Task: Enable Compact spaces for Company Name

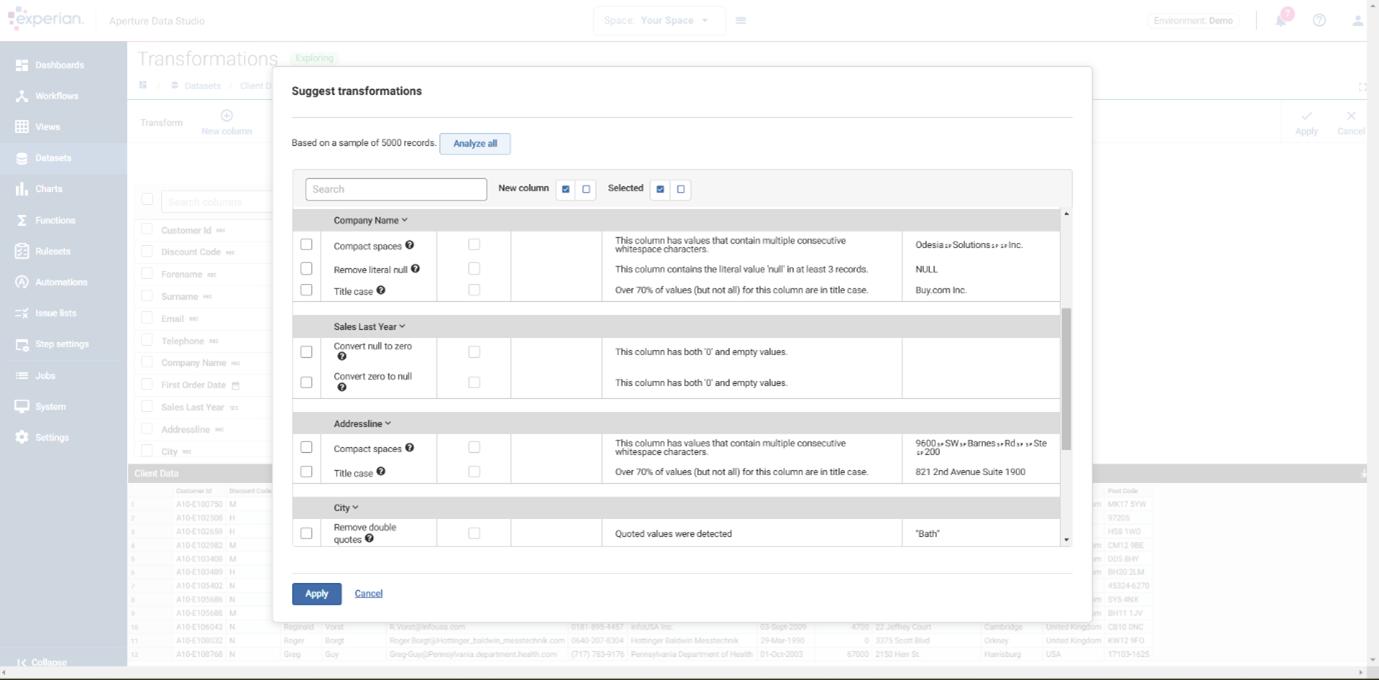Action: point(306,244)
